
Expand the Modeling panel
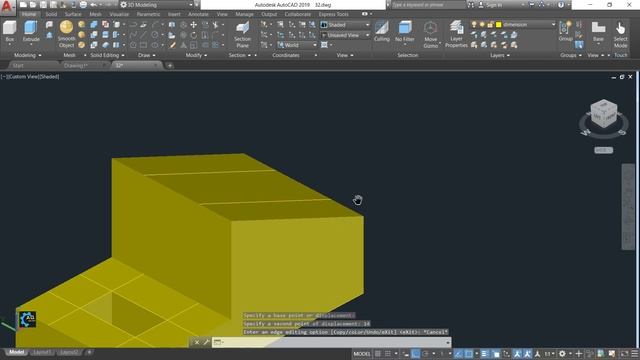[x=27, y=55]
